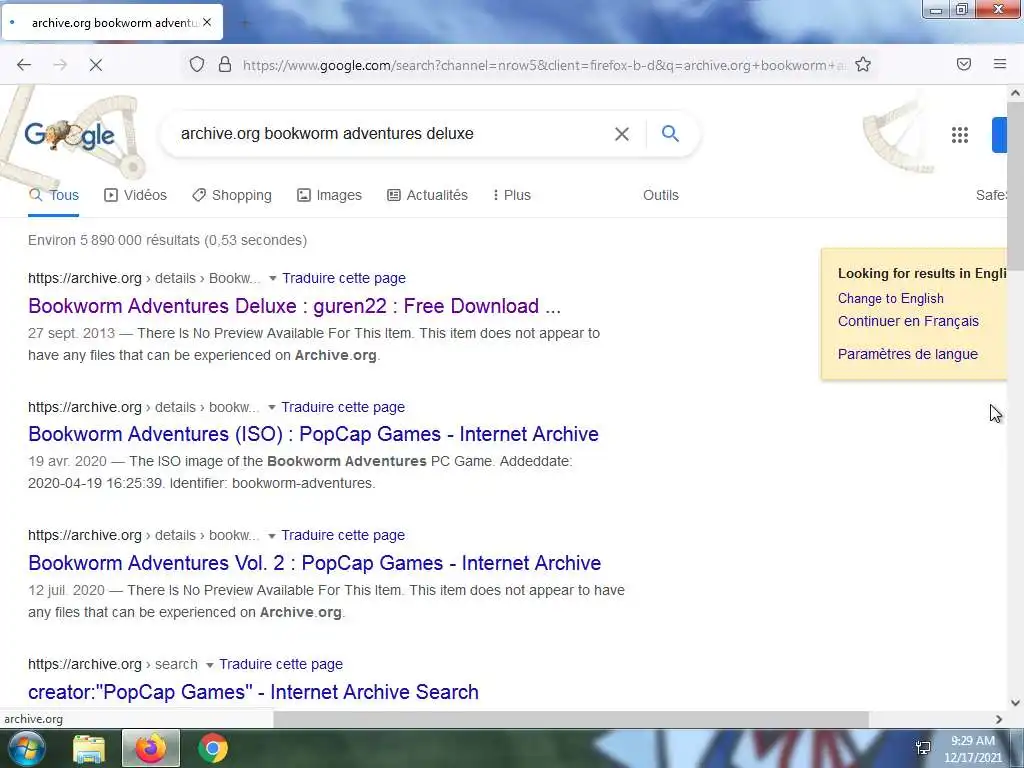Open Bookworm Adventures (ISO) PopCap result
This screenshot has height=768, width=1024.
[313, 434]
